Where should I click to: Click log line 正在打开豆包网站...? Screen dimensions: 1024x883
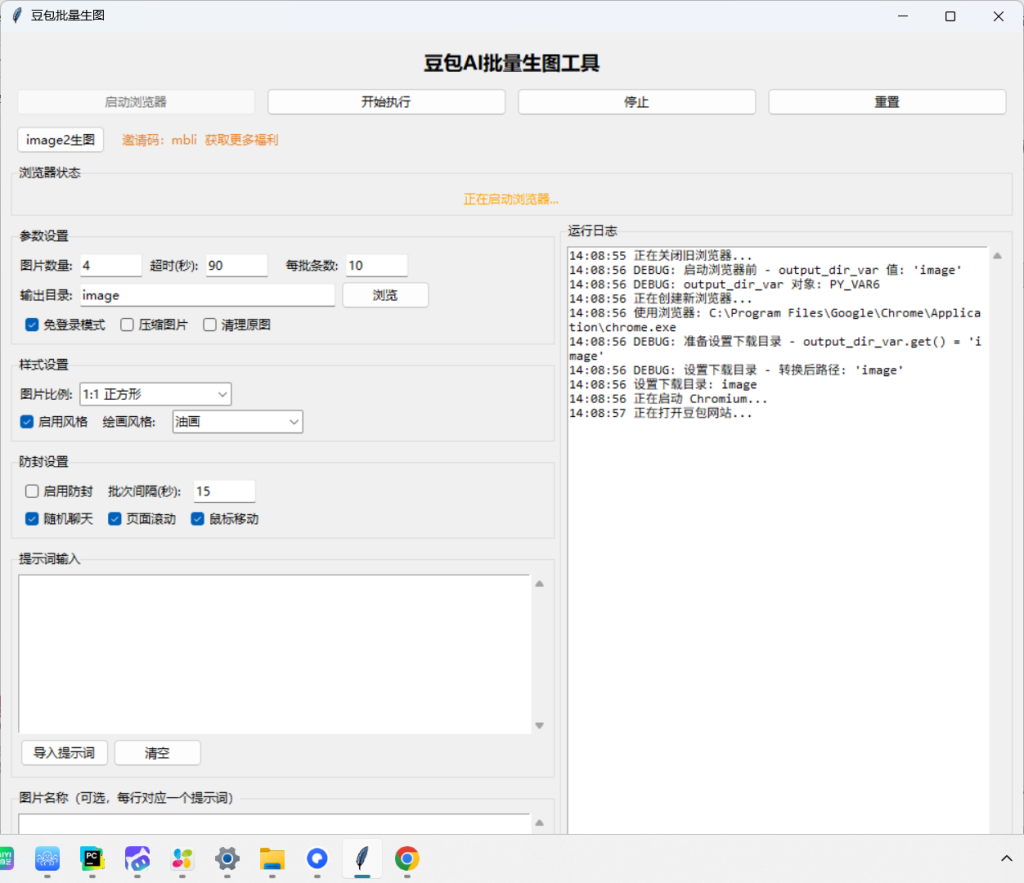(661, 413)
